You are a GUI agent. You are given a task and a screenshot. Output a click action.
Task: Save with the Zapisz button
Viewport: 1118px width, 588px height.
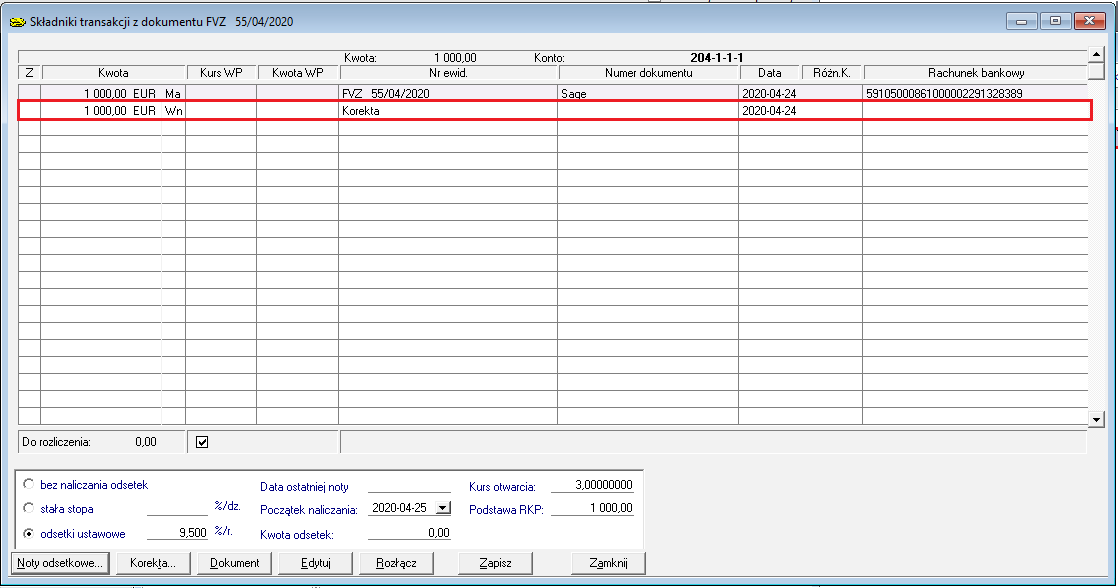pos(496,563)
